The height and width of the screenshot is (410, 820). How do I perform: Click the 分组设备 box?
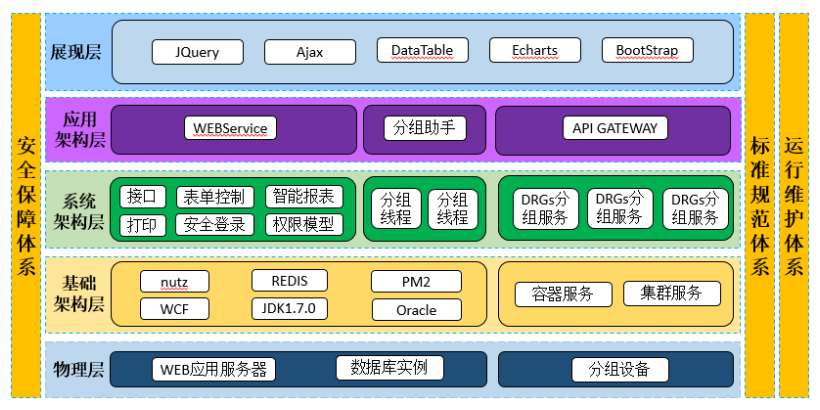pyautogui.click(x=620, y=369)
